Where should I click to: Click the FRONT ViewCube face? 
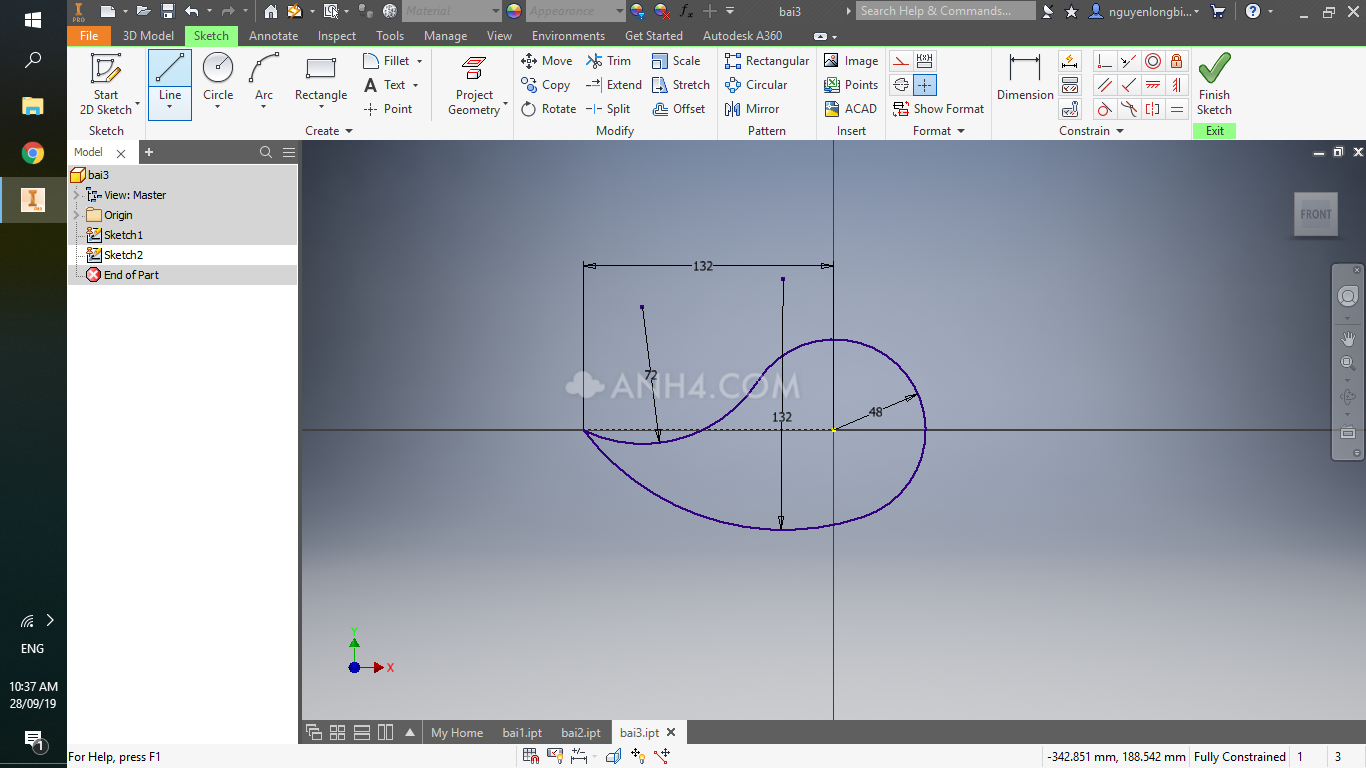pyautogui.click(x=1316, y=214)
